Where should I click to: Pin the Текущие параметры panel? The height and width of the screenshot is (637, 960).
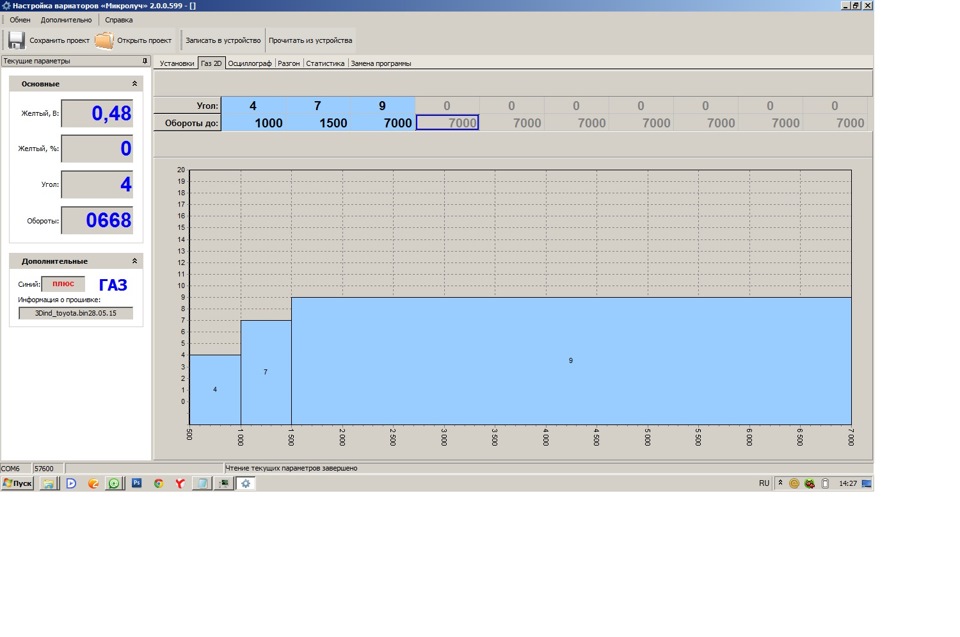[x=144, y=61]
